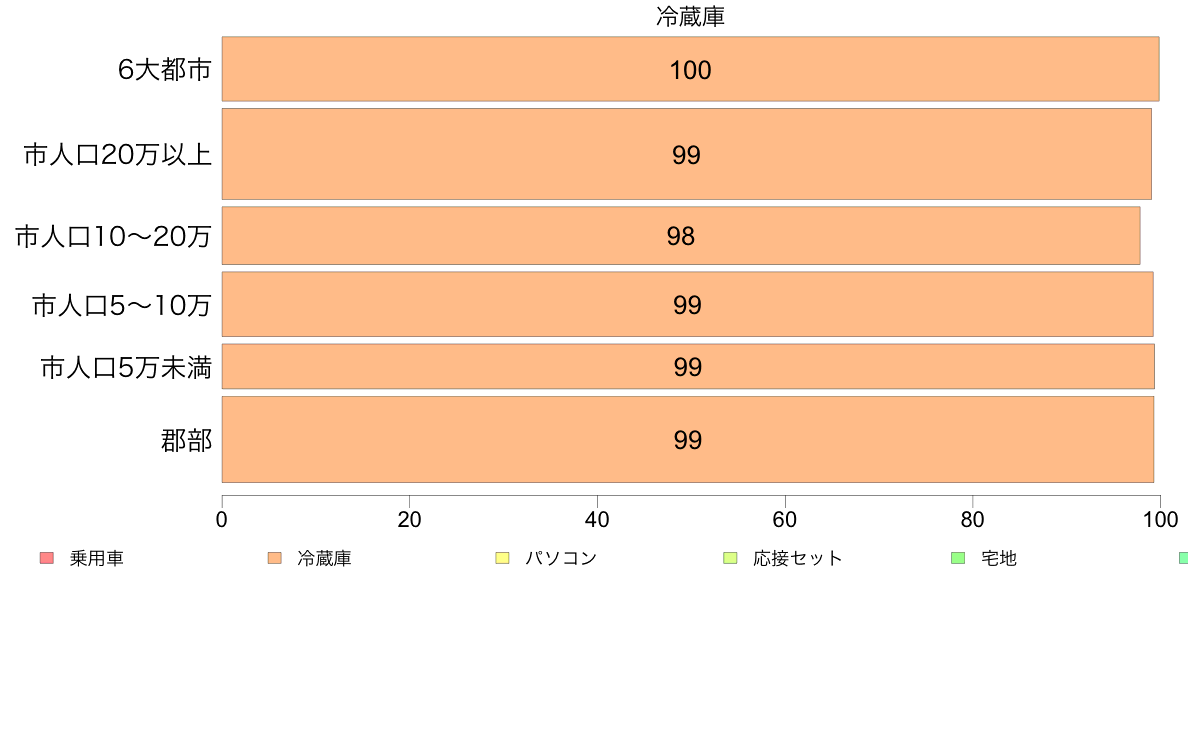Screen dimensions: 1188x736
Task: Click the 市人口5〜10万 bar
Action: 687,304
